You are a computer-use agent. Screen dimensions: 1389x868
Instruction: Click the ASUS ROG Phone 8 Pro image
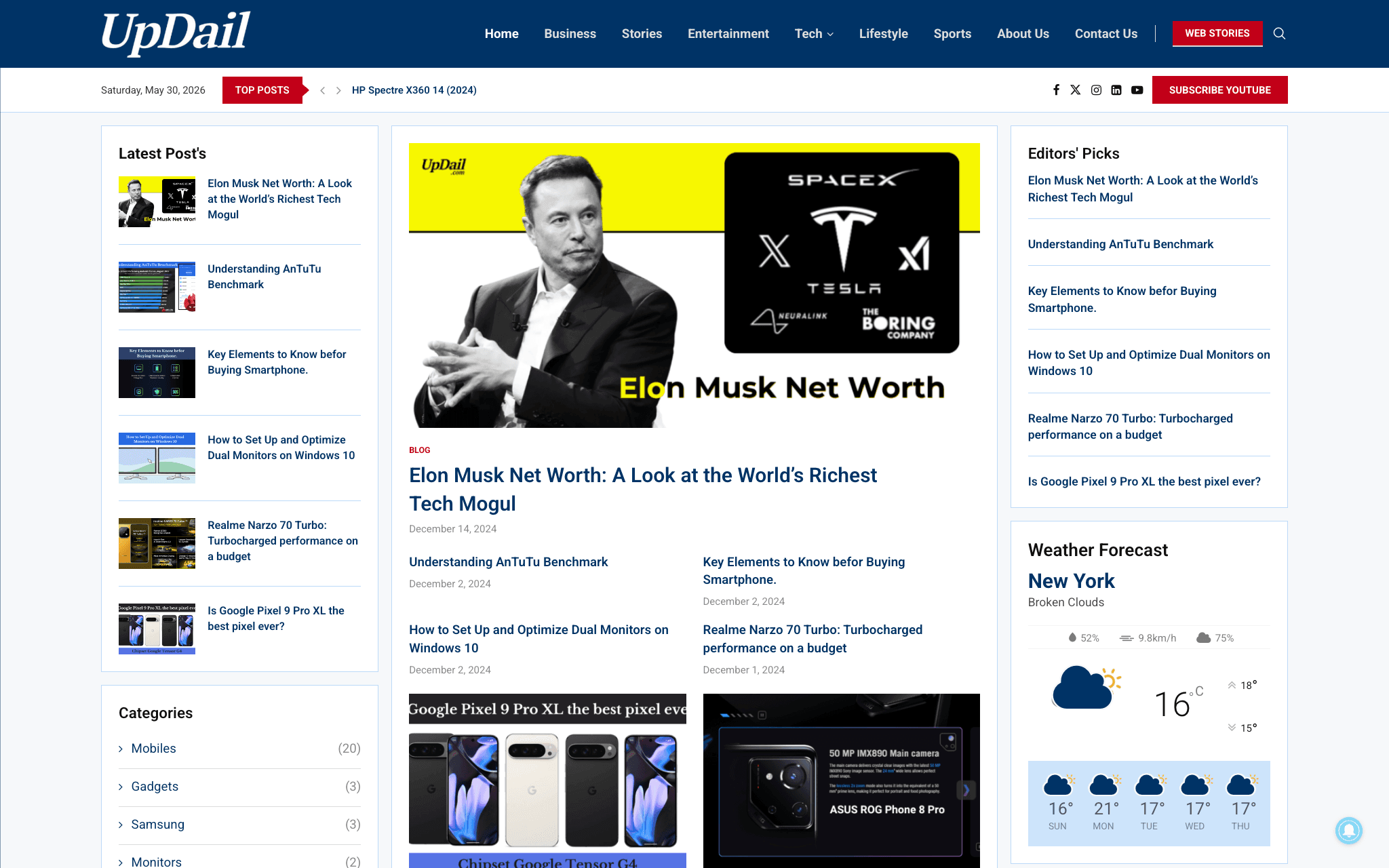[x=841, y=781]
